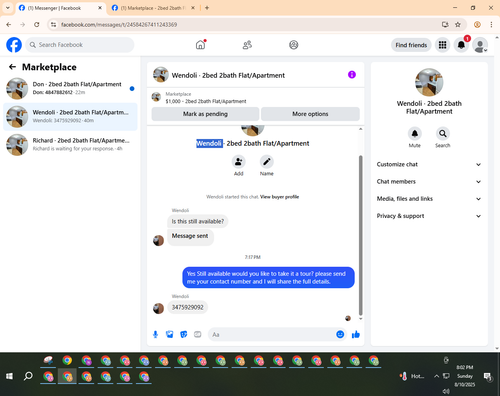
Task: Click the Search Facebook field
Action: coord(80,45)
